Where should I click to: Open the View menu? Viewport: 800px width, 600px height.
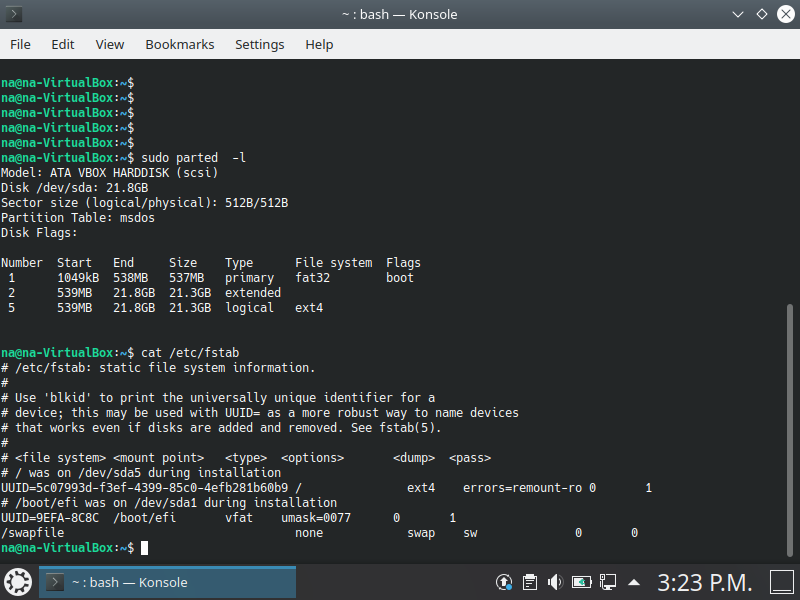pyautogui.click(x=110, y=45)
